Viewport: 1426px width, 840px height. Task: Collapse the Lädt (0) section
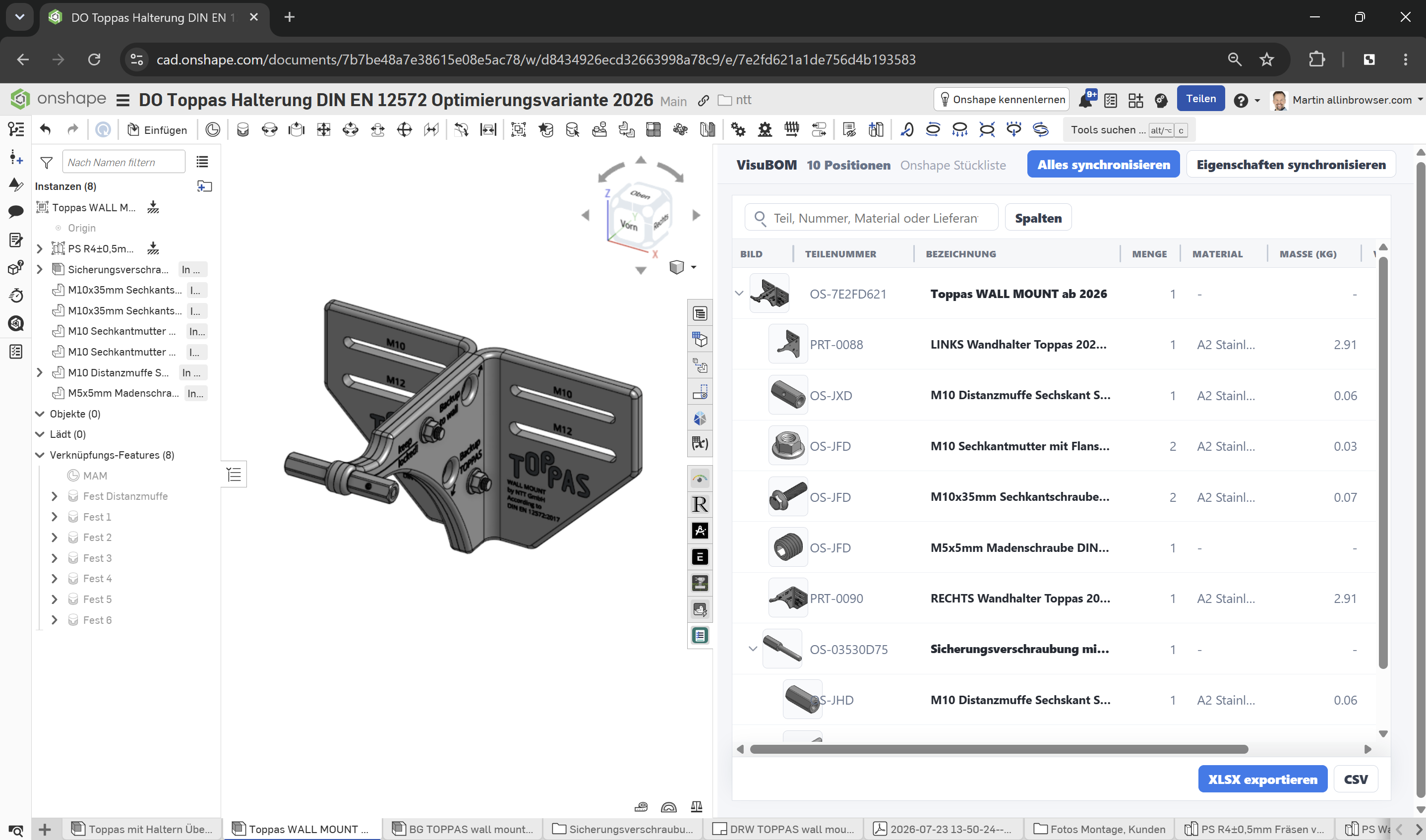40,434
